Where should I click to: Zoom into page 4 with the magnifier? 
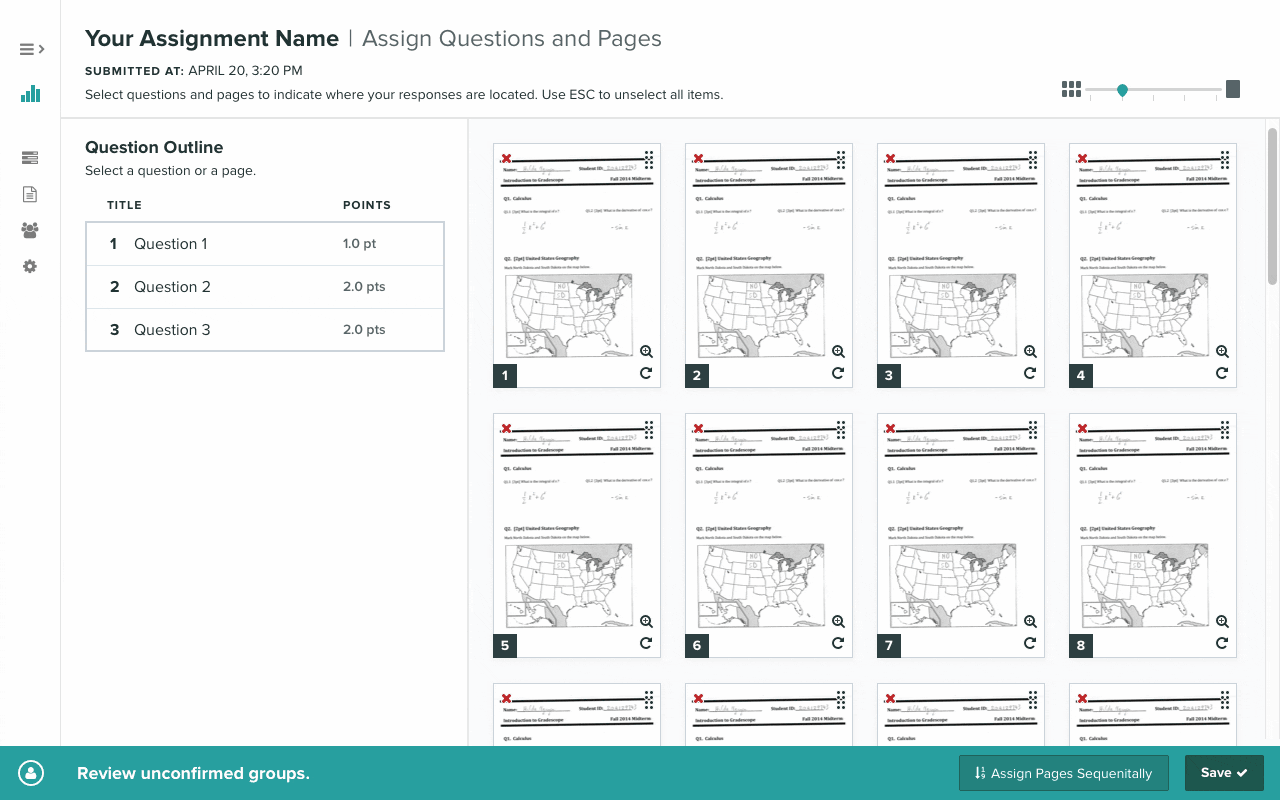[x=1222, y=351]
